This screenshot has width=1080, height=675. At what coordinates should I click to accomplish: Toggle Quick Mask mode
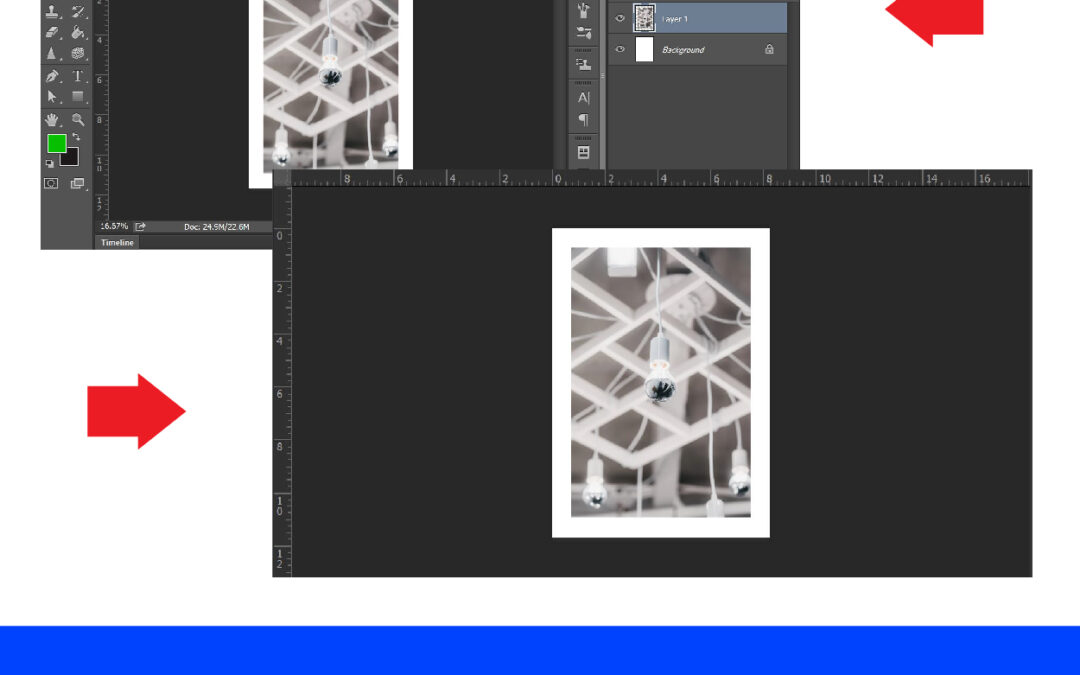click(51, 183)
